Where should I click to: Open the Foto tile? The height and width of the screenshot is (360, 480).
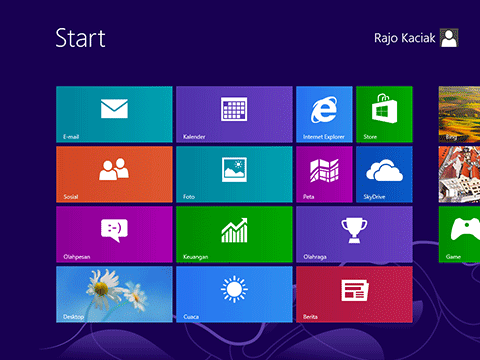coord(234,174)
